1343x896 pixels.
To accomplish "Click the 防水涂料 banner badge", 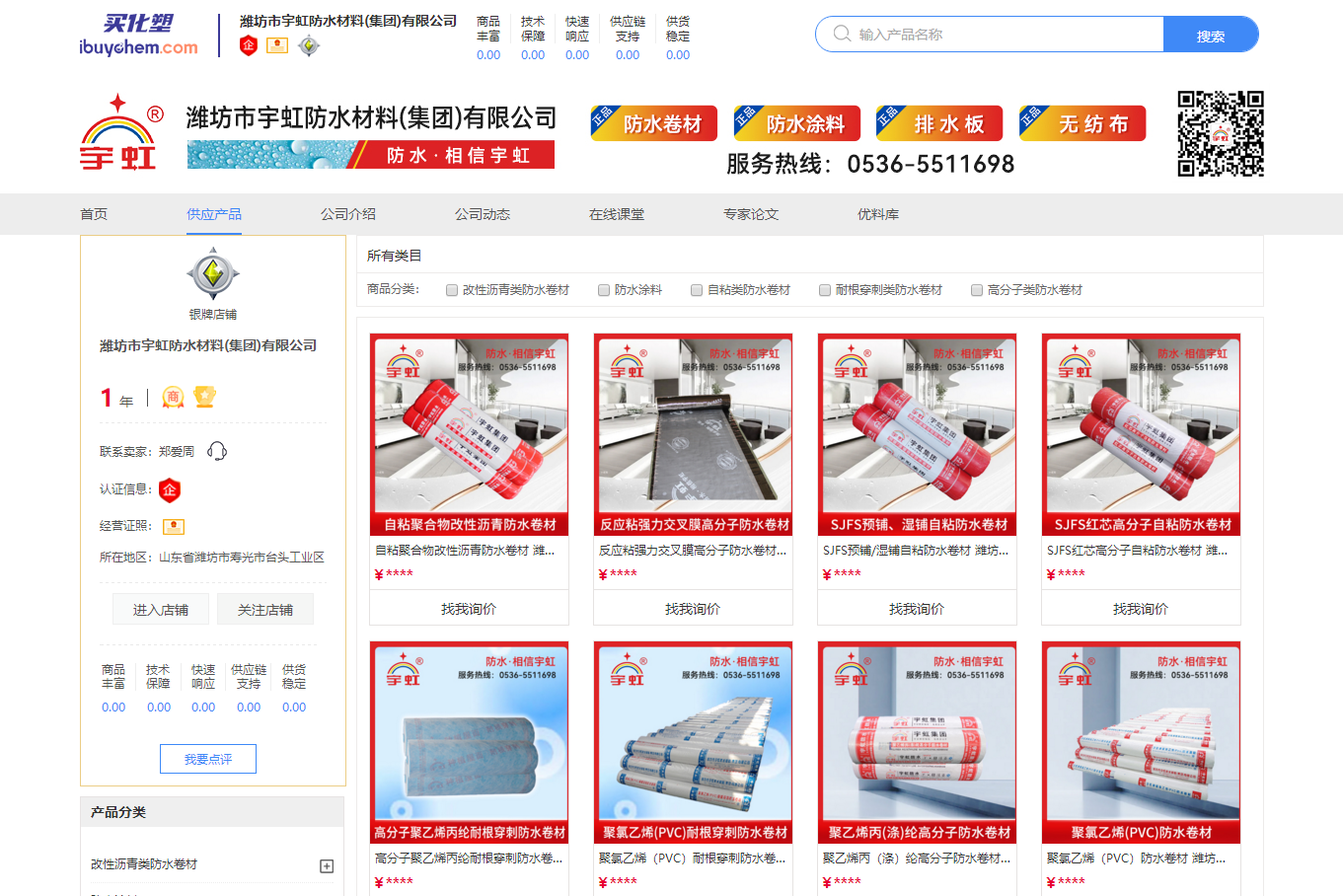I will [796, 123].
